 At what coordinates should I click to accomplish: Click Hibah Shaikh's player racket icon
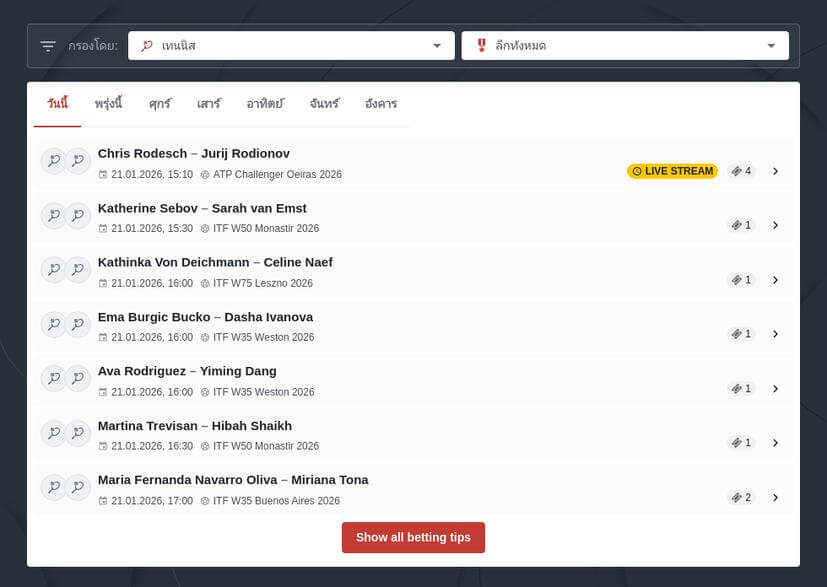[78, 433]
